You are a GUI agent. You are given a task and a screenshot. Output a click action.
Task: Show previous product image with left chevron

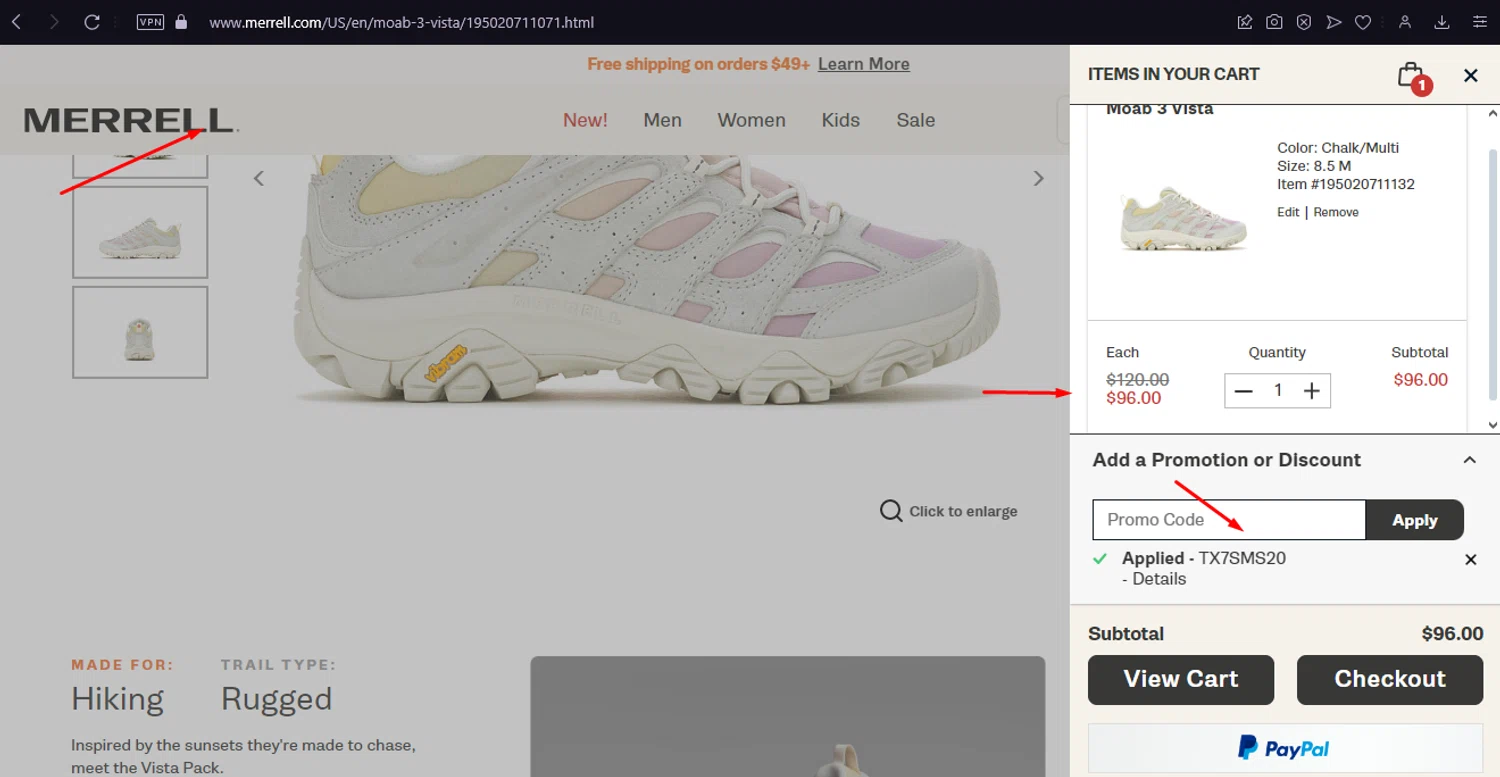[x=259, y=178]
